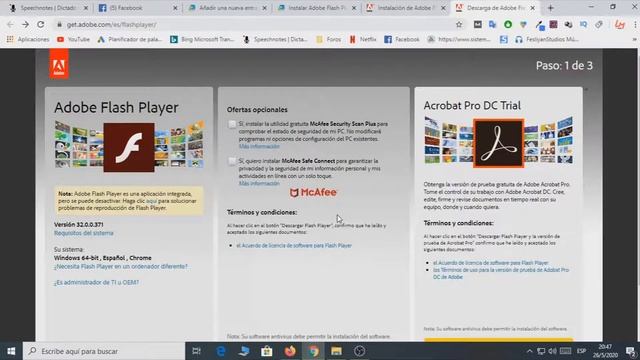Show more bookmarks with the overflow chevron
This screenshot has width=640, height=360.
(x=634, y=40)
